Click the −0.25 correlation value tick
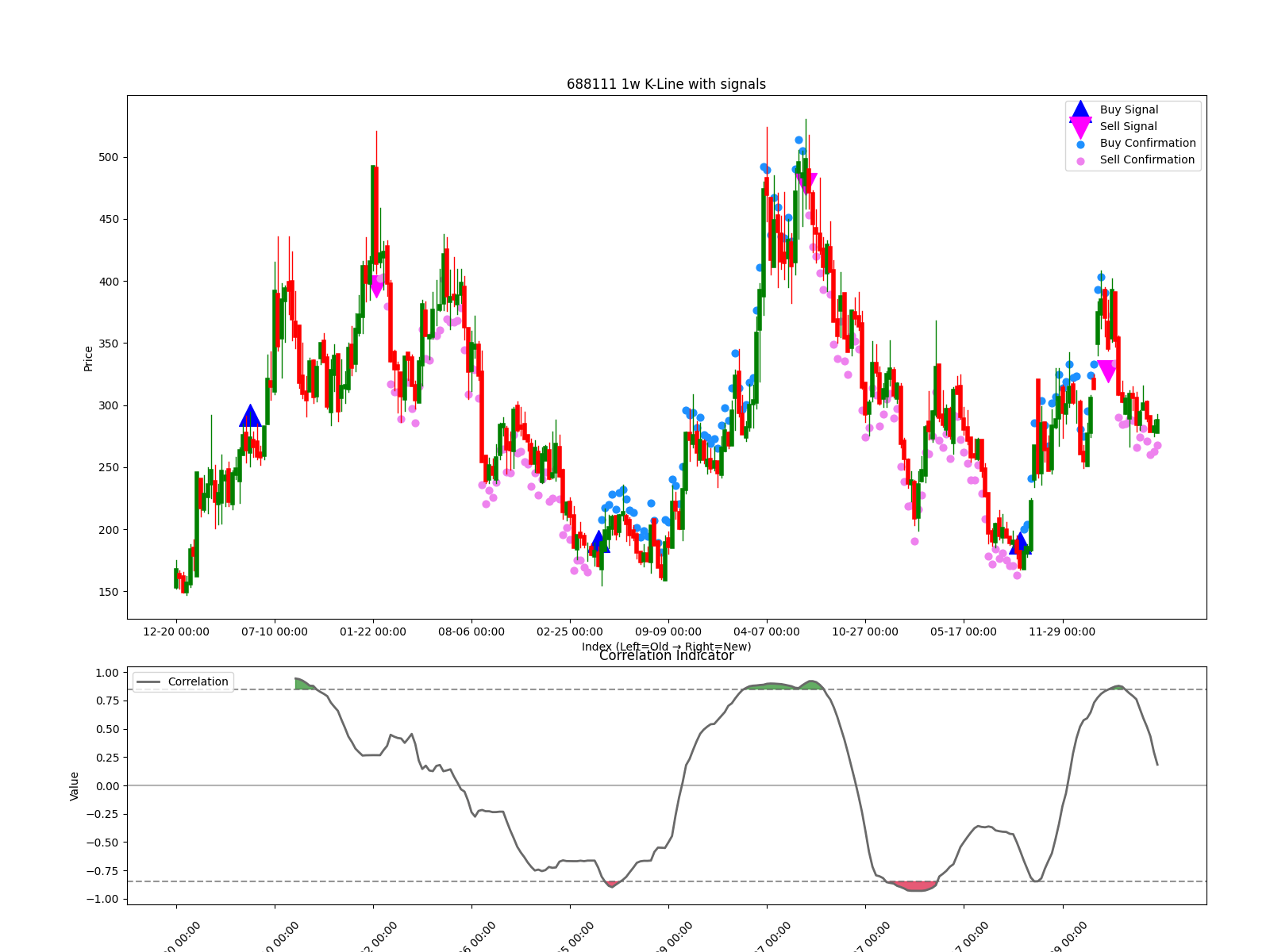1270x952 pixels. 102,815
